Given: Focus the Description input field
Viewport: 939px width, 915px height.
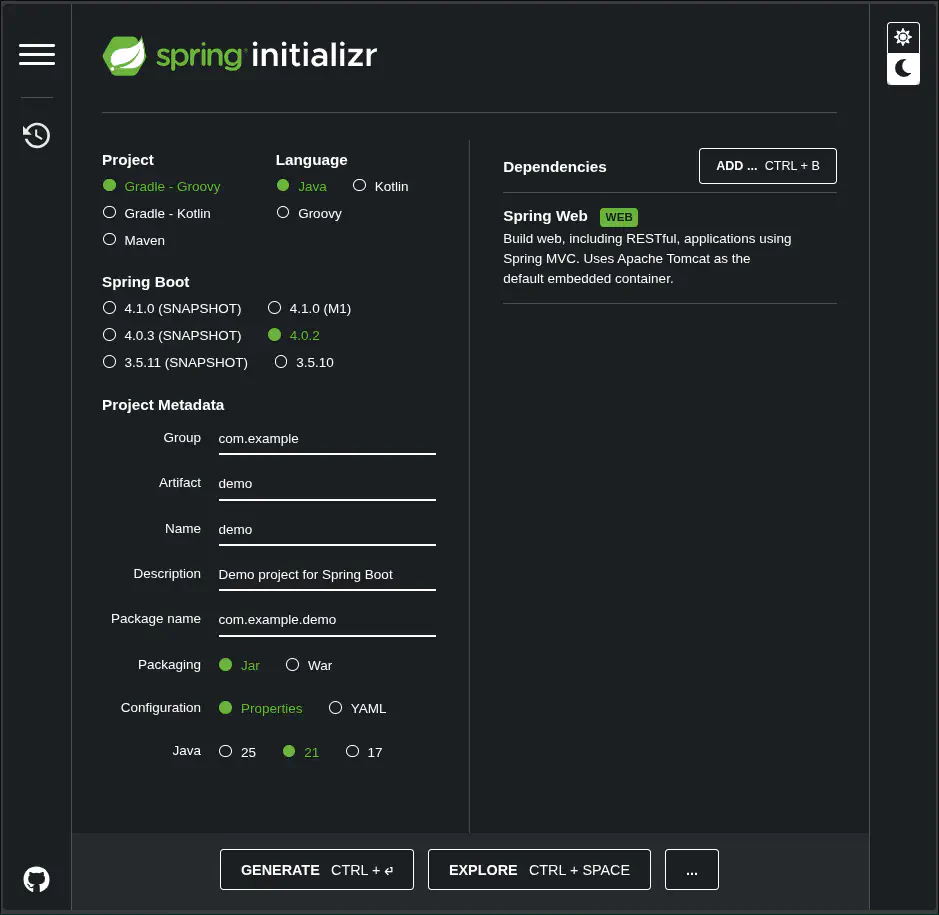Looking at the screenshot, I should tap(327, 575).
